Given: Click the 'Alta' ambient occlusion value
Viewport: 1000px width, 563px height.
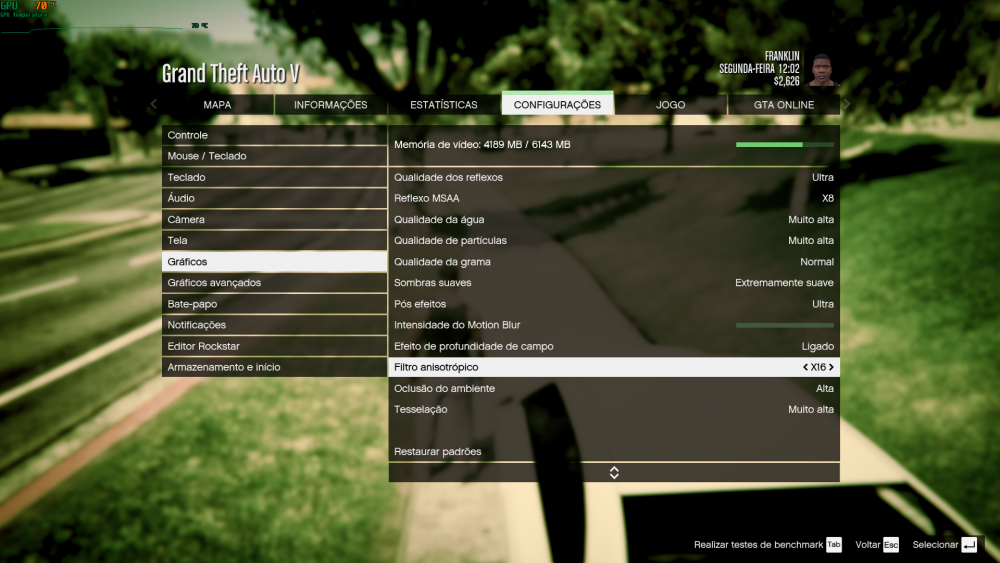Looking at the screenshot, I should pos(825,388).
